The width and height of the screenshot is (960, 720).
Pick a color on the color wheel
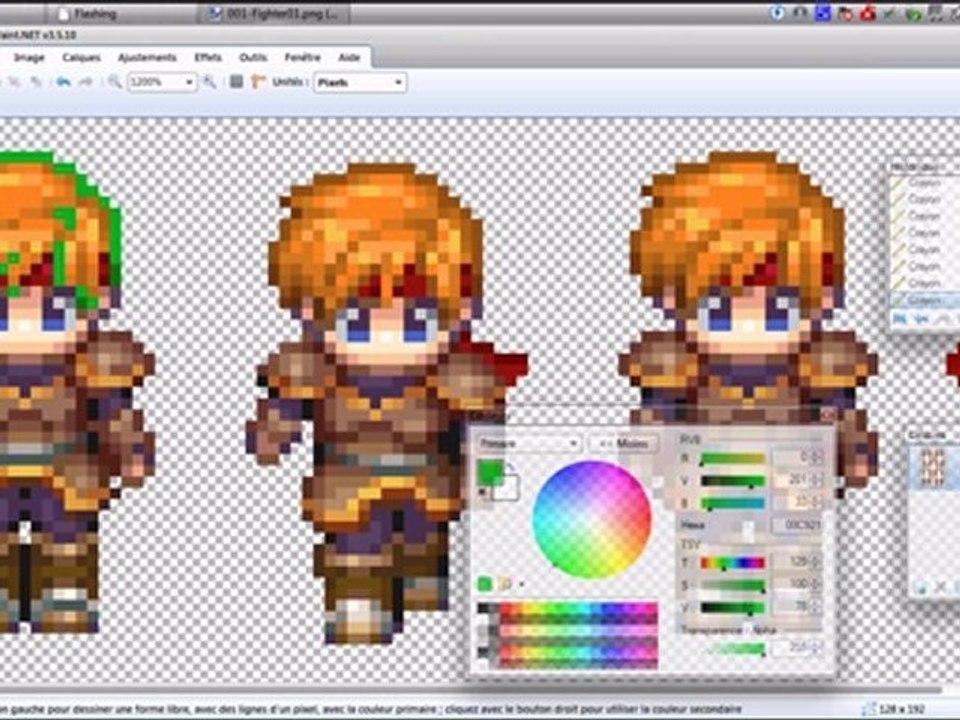pos(591,519)
